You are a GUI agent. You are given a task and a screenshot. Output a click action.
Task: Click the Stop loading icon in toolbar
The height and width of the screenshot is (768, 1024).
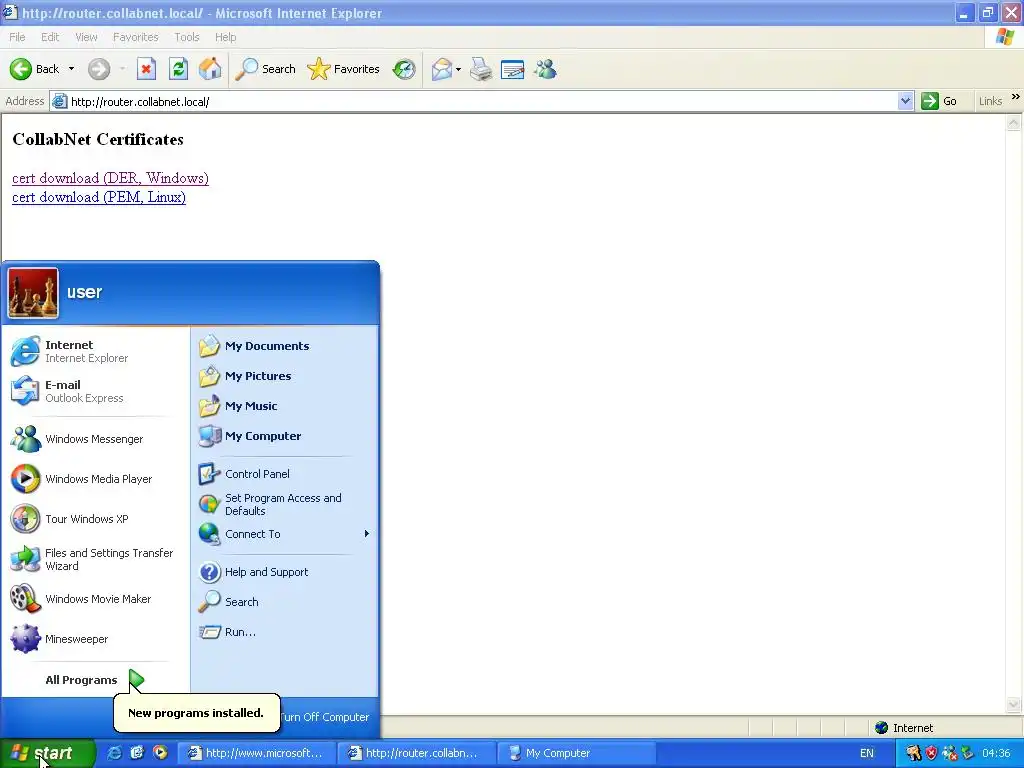[146, 69]
